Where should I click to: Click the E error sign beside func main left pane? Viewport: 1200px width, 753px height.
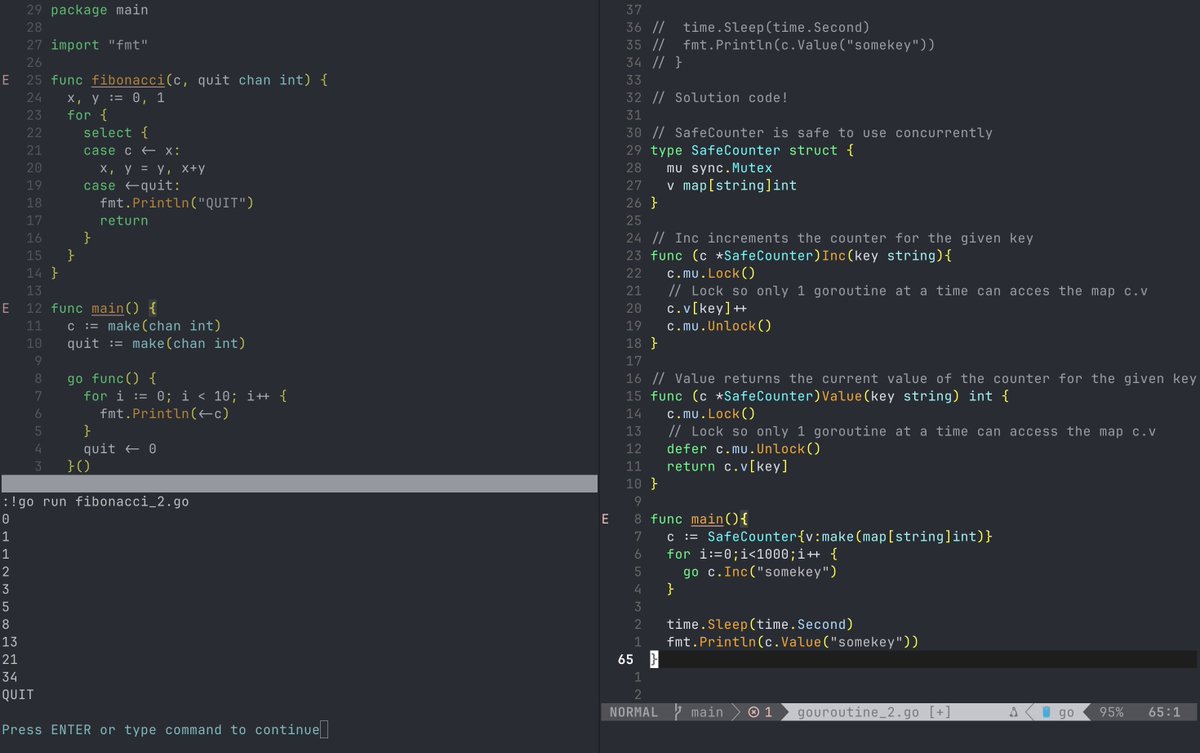pos(5,307)
